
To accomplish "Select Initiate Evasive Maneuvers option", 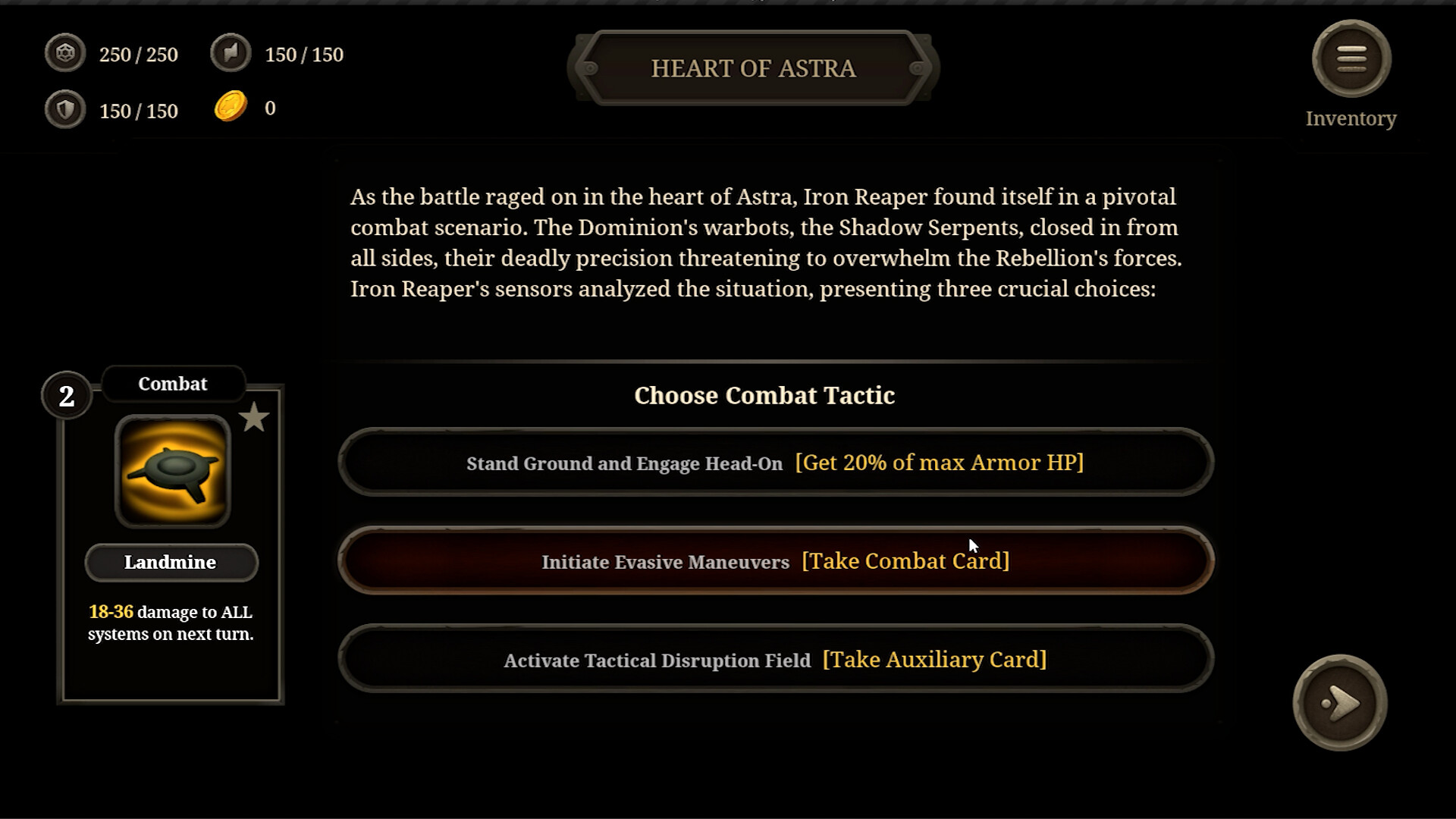I will click(775, 561).
